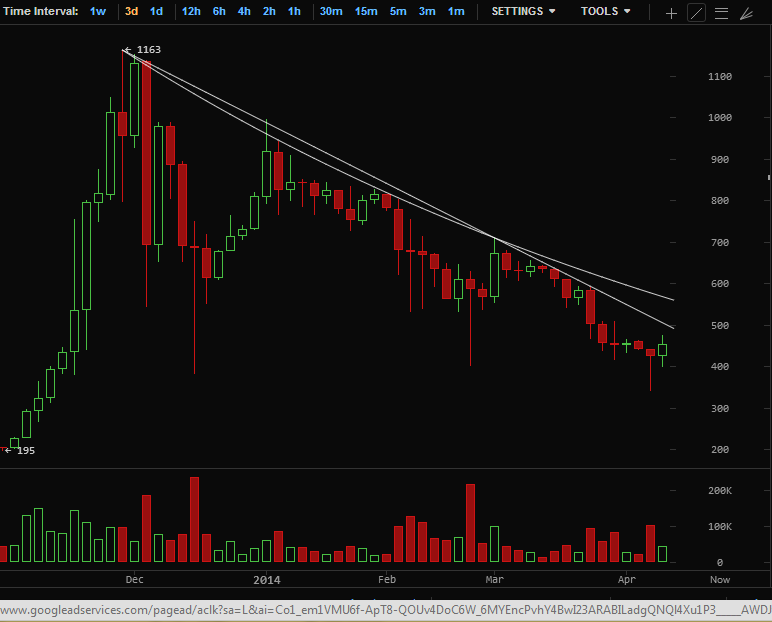The height and width of the screenshot is (622, 772).
Task: Click the 800 price axis label
Action: click(x=720, y=201)
